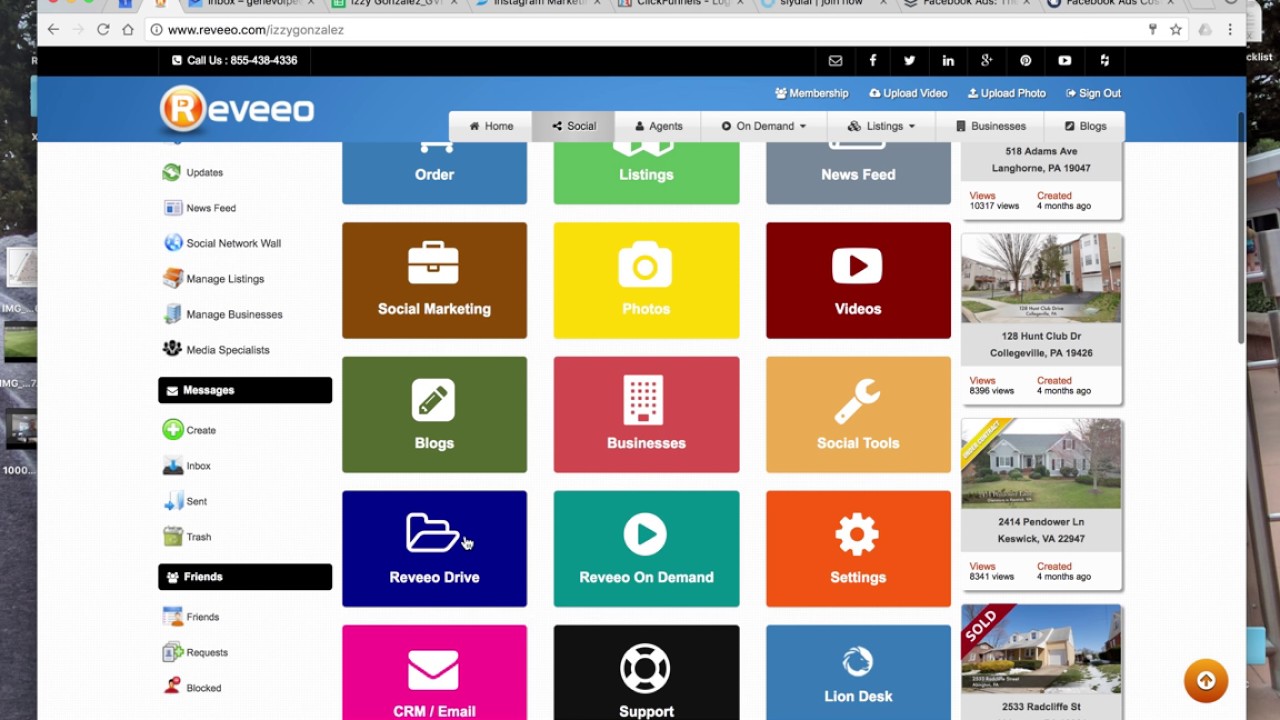Open Social Network Wall in sidebar

[x=222, y=243]
